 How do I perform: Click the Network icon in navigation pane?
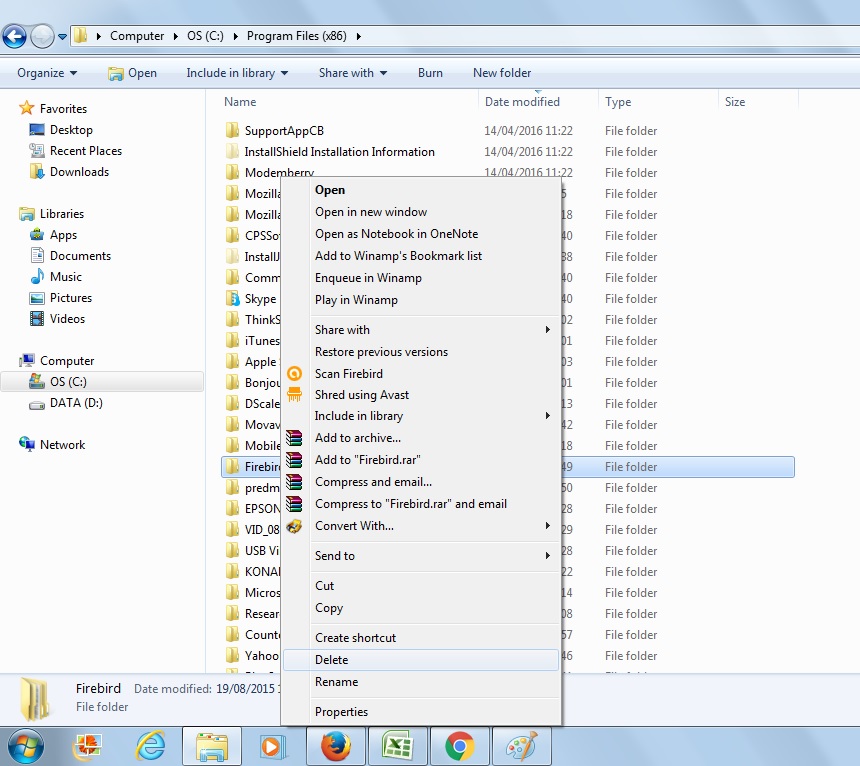26,444
